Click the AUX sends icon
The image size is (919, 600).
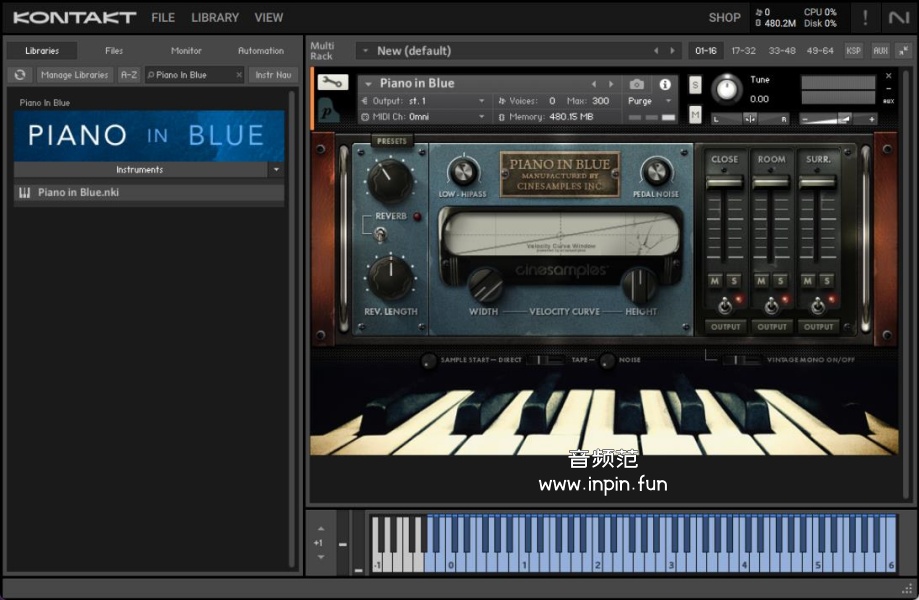point(880,51)
